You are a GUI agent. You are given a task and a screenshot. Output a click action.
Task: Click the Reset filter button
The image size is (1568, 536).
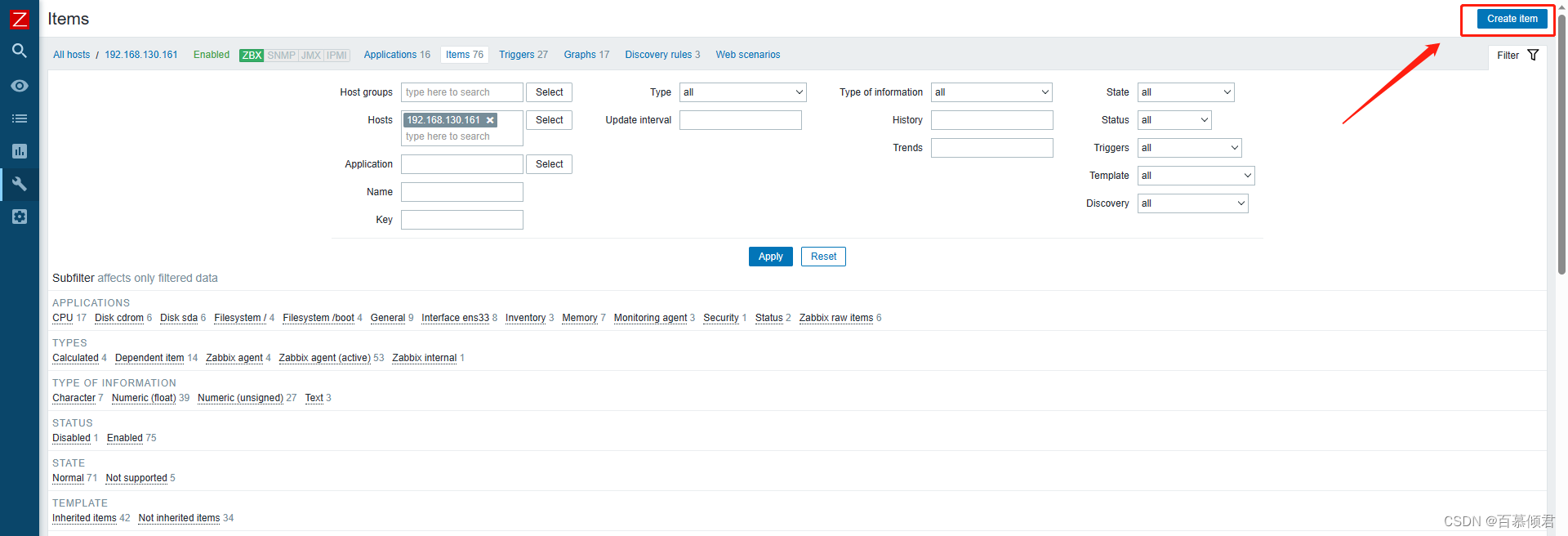click(x=823, y=257)
